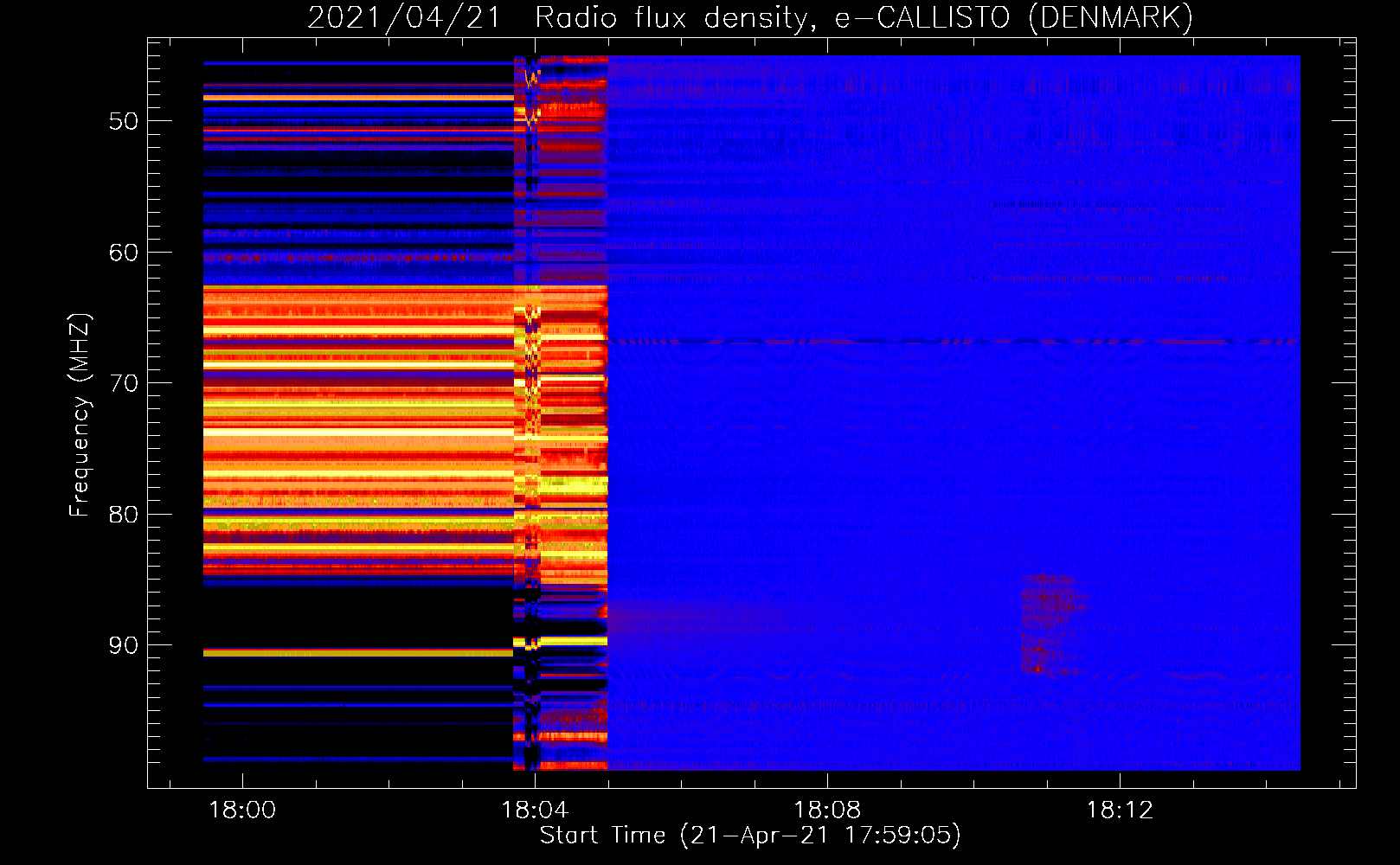The width and height of the screenshot is (1400, 865).
Task: Click the "50" frequency tick label
Action: (x=124, y=121)
